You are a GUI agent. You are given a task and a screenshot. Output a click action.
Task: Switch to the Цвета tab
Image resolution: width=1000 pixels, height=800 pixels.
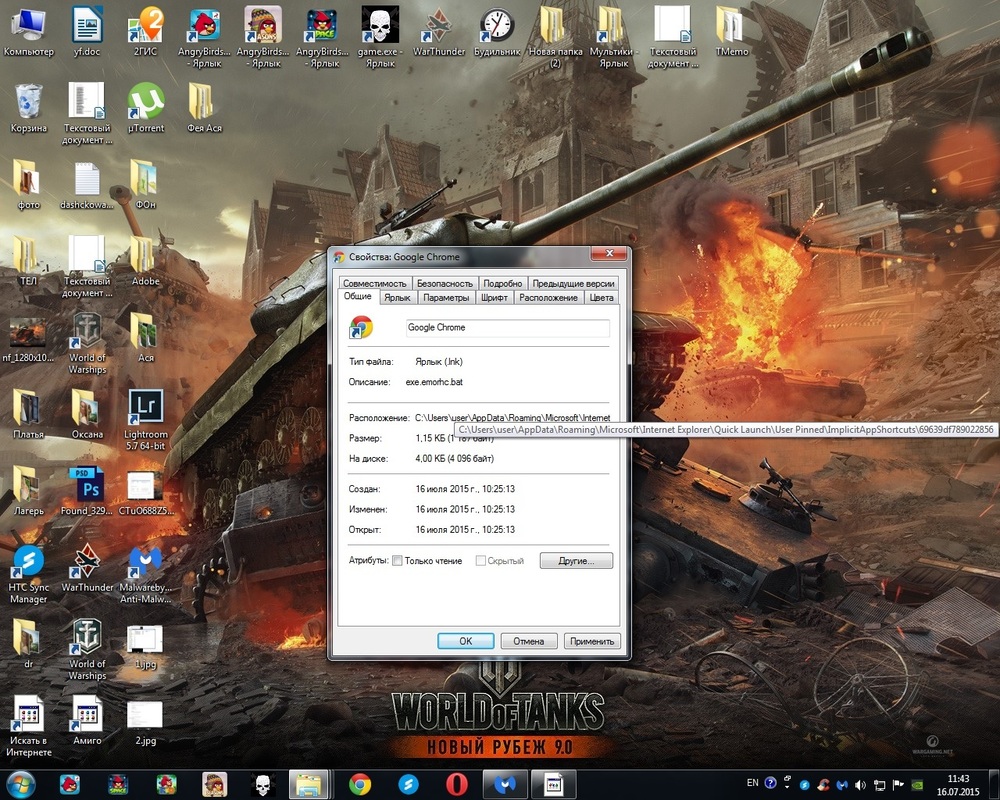(x=601, y=297)
